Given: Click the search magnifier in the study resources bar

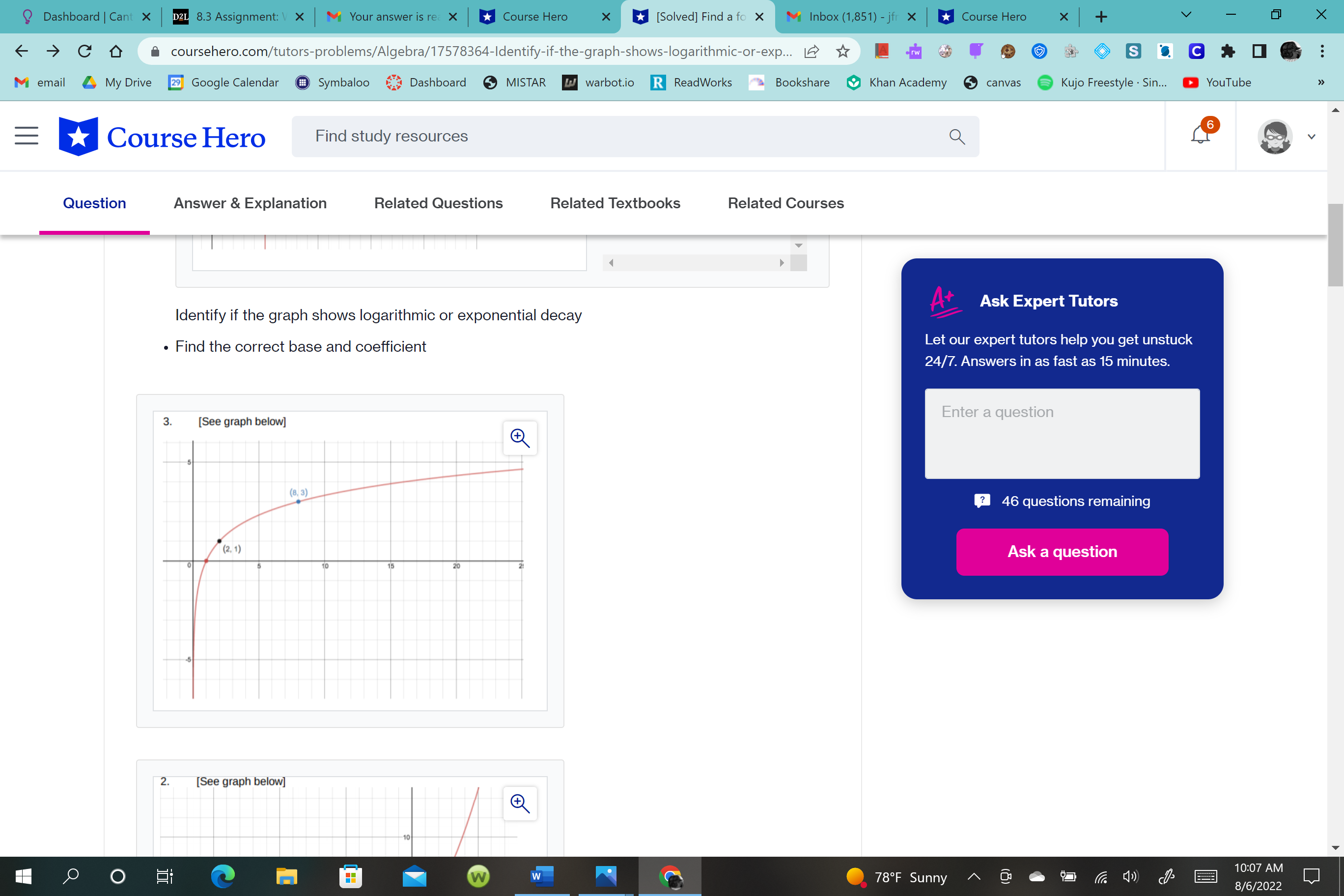Looking at the screenshot, I should pyautogui.click(x=956, y=136).
